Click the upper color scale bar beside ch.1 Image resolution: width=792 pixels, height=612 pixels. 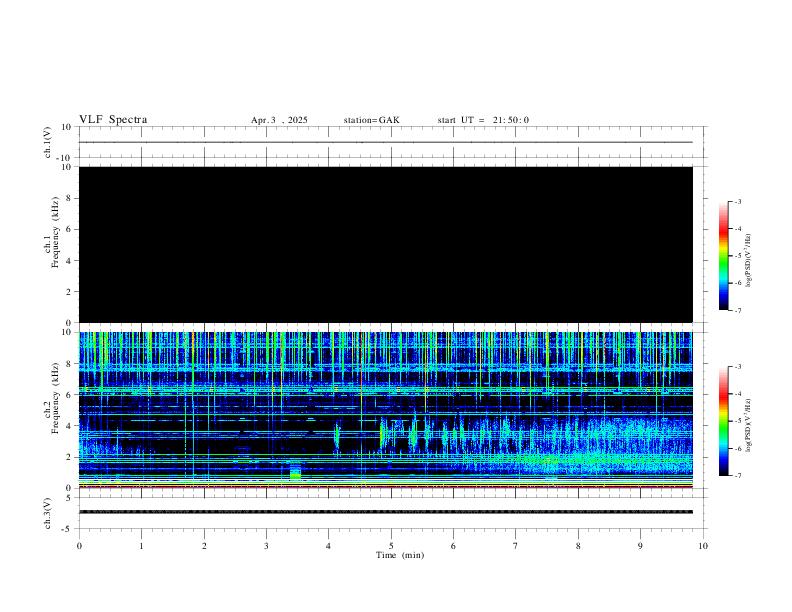[724, 256]
